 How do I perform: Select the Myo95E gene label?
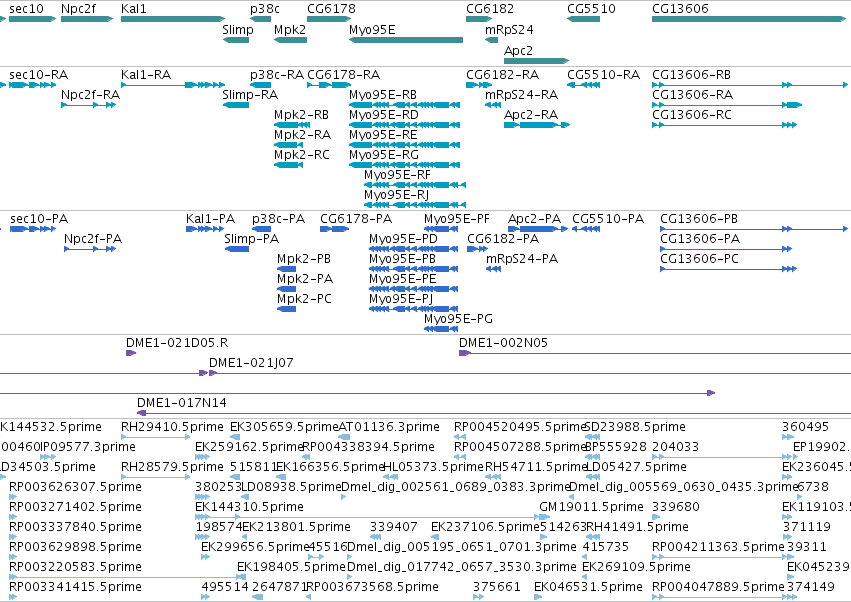(372, 29)
